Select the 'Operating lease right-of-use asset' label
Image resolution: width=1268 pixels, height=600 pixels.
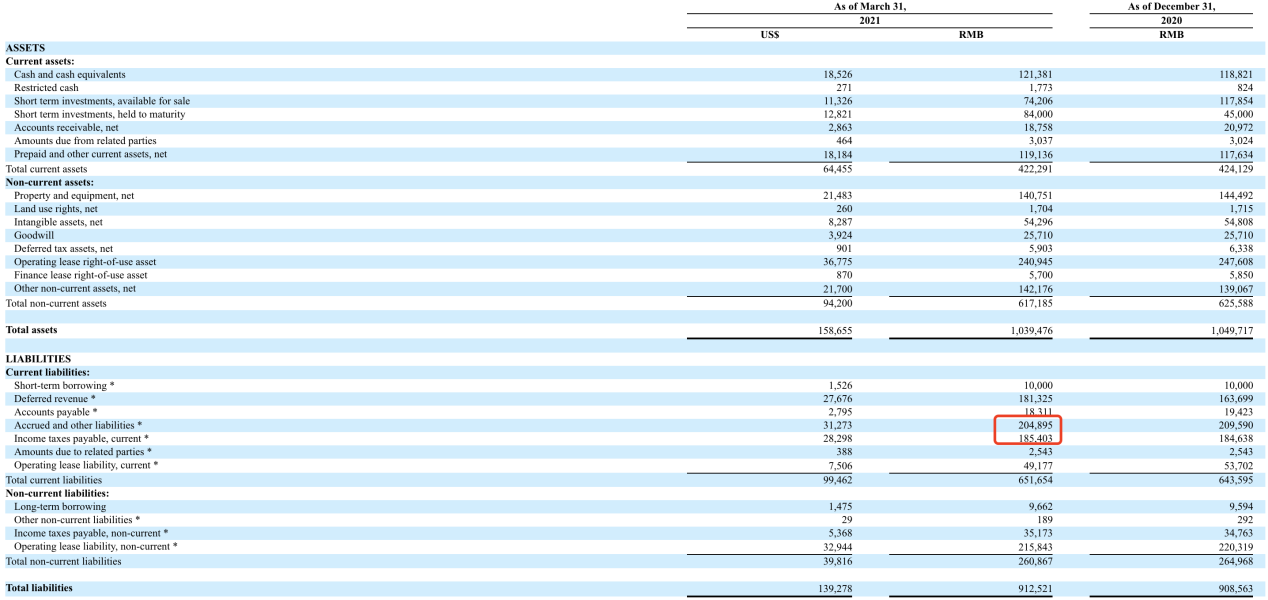(x=85, y=262)
